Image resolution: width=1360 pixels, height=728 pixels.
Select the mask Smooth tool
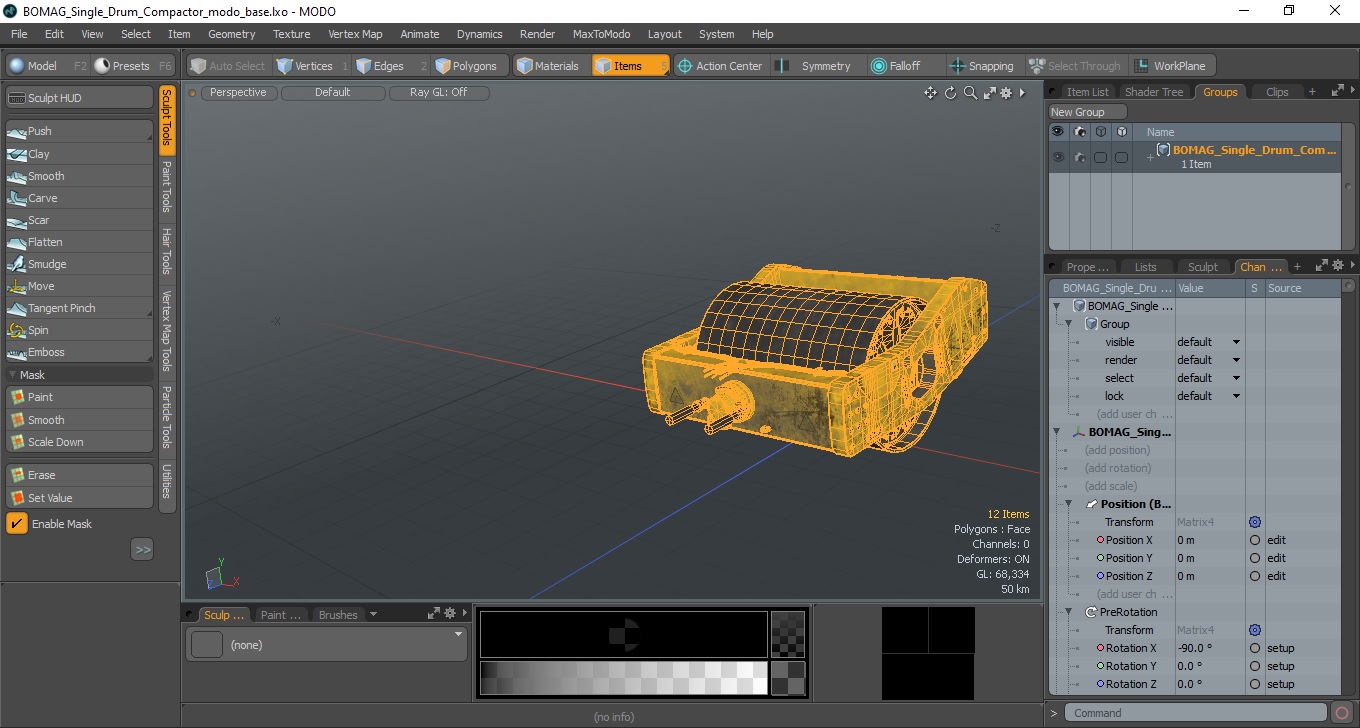click(79, 420)
